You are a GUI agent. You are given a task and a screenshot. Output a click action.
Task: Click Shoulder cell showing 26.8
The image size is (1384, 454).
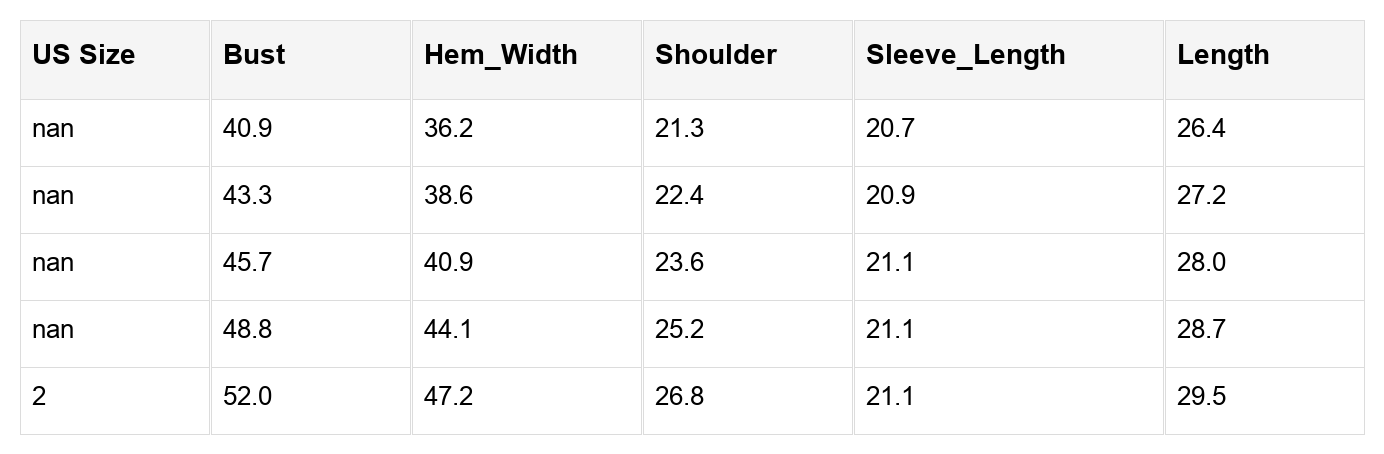[x=679, y=397]
